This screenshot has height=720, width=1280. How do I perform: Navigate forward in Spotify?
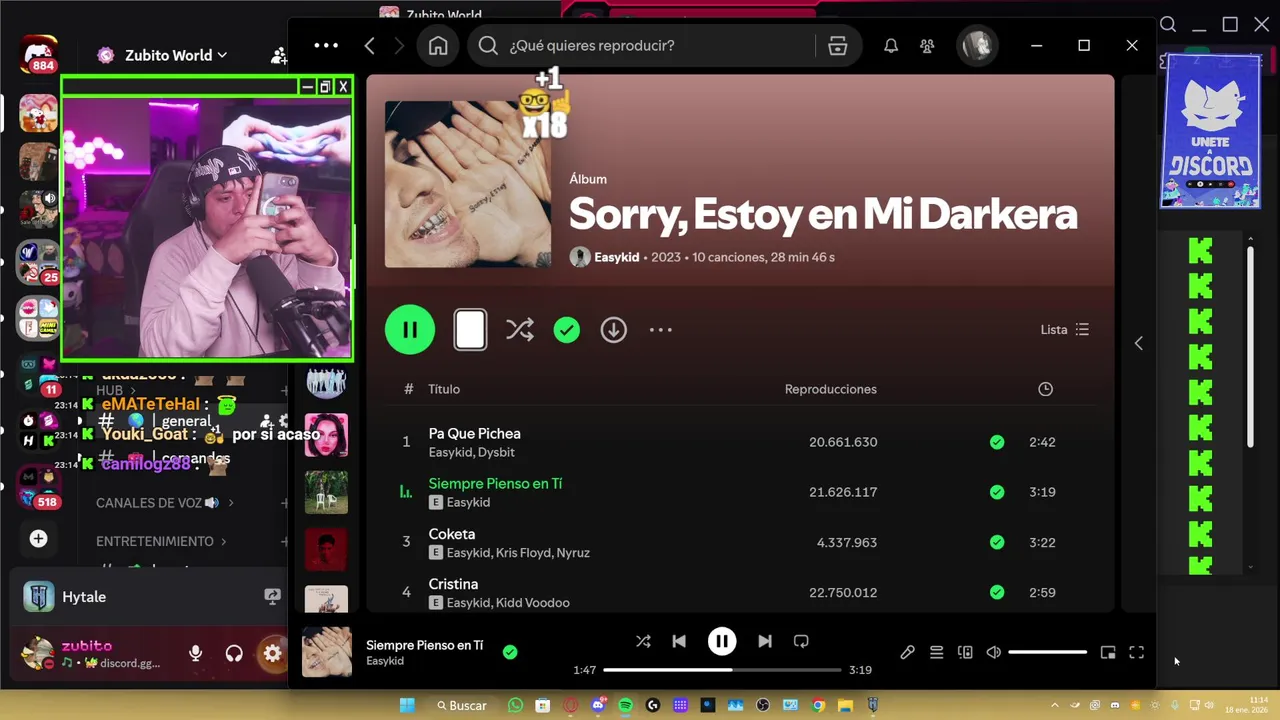click(x=399, y=46)
